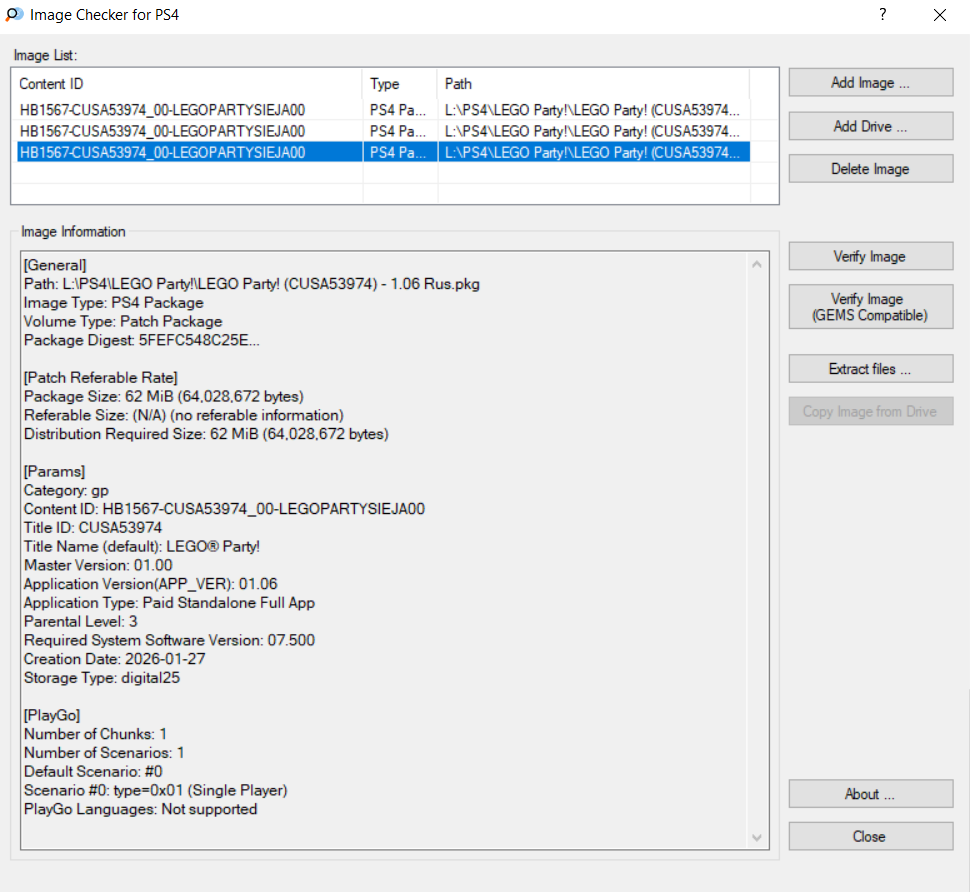970x892 pixels.
Task: Click the Add Image button
Action: 870,83
